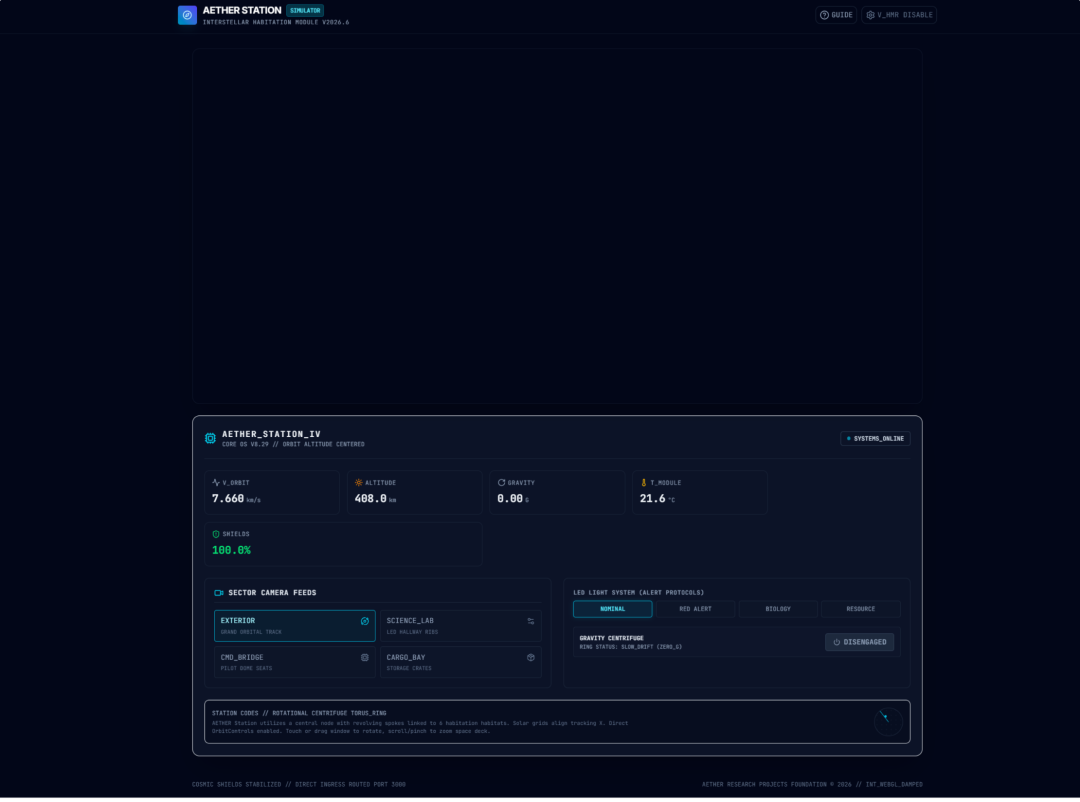This screenshot has width=1080, height=802.
Task: Switch LED lights to BIOLOGY mode
Action: [x=778, y=609]
